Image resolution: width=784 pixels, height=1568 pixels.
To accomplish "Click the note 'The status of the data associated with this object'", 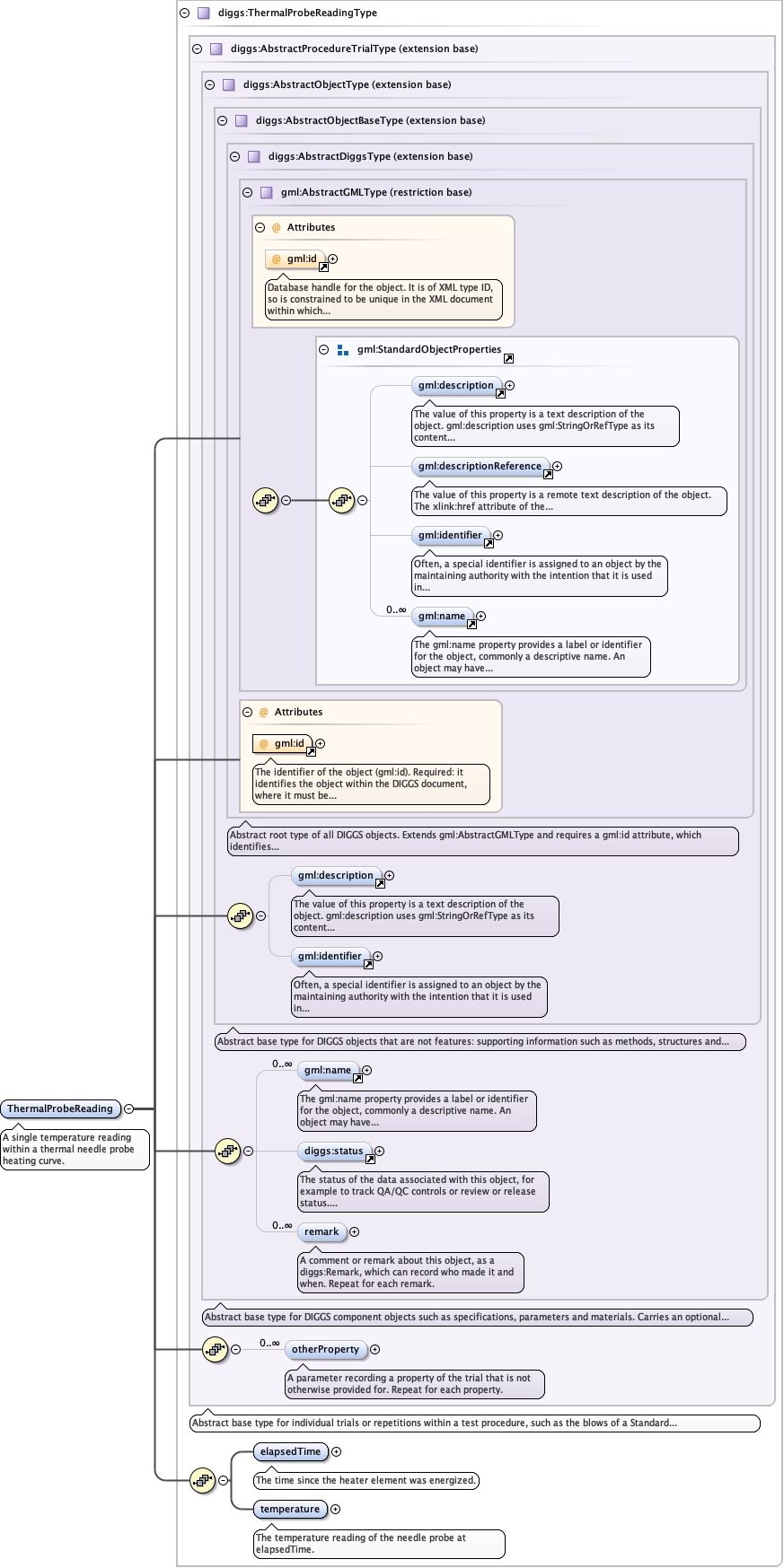I will pos(423,1192).
